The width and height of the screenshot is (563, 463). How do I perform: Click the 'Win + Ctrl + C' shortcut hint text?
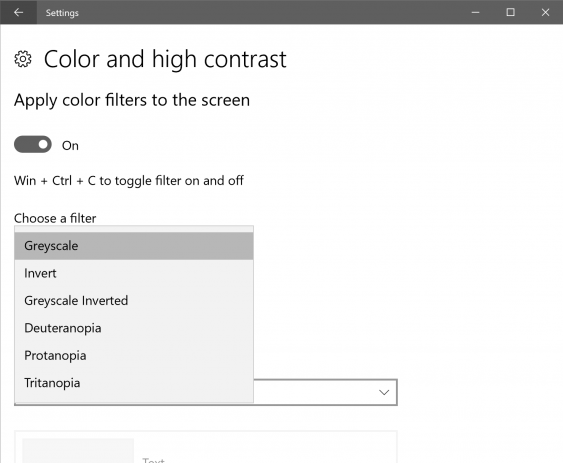129,181
